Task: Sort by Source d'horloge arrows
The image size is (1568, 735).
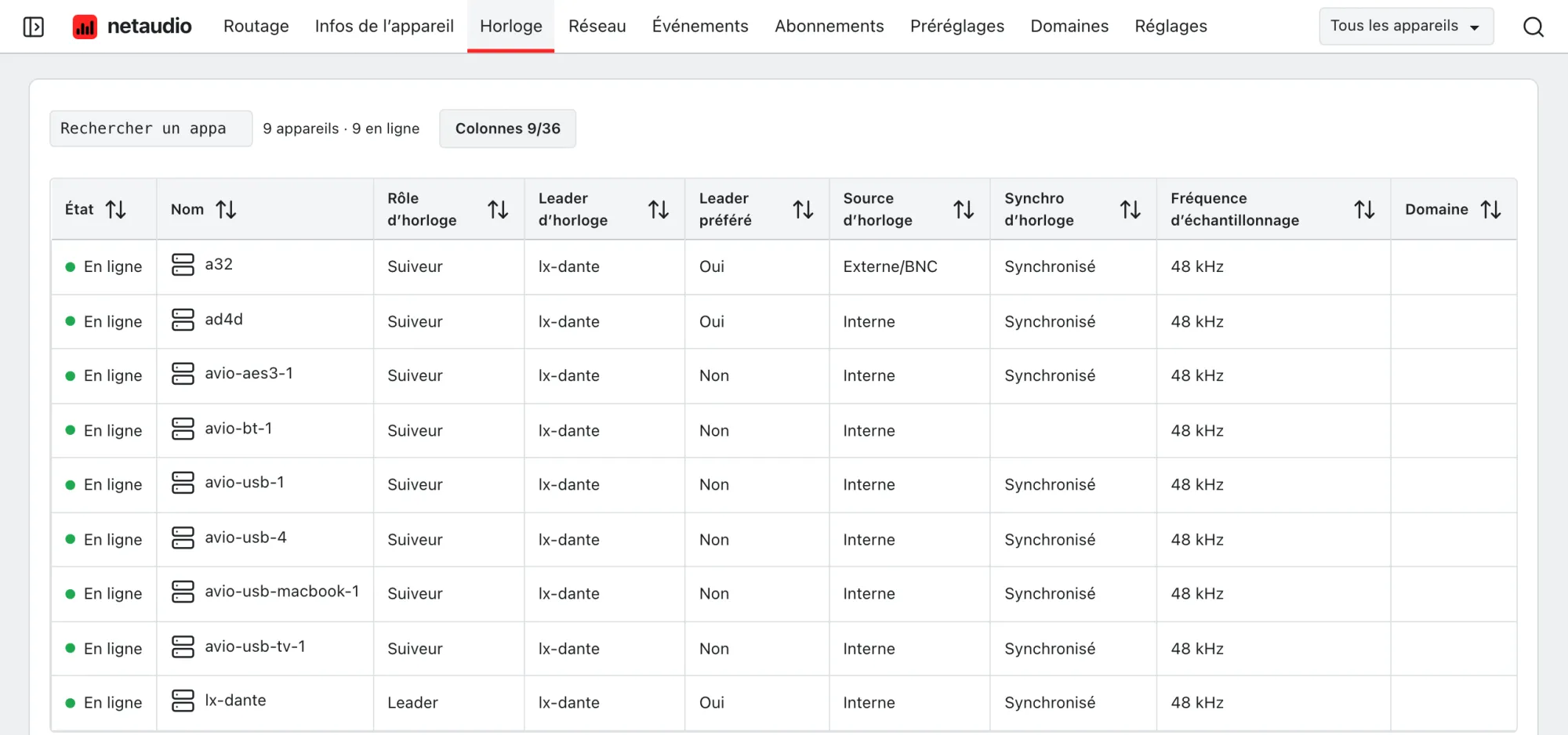Action: [964, 209]
